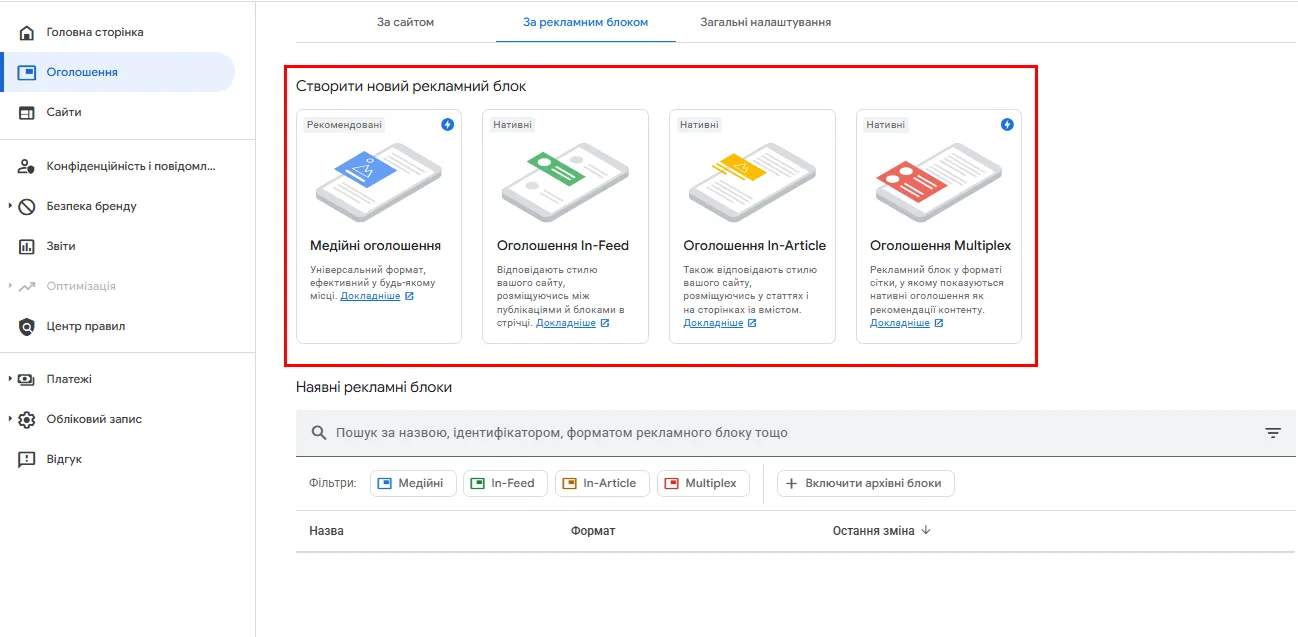Click the Конфіденційність і повідомлення icon
The width and height of the screenshot is (1298, 637).
(27, 167)
